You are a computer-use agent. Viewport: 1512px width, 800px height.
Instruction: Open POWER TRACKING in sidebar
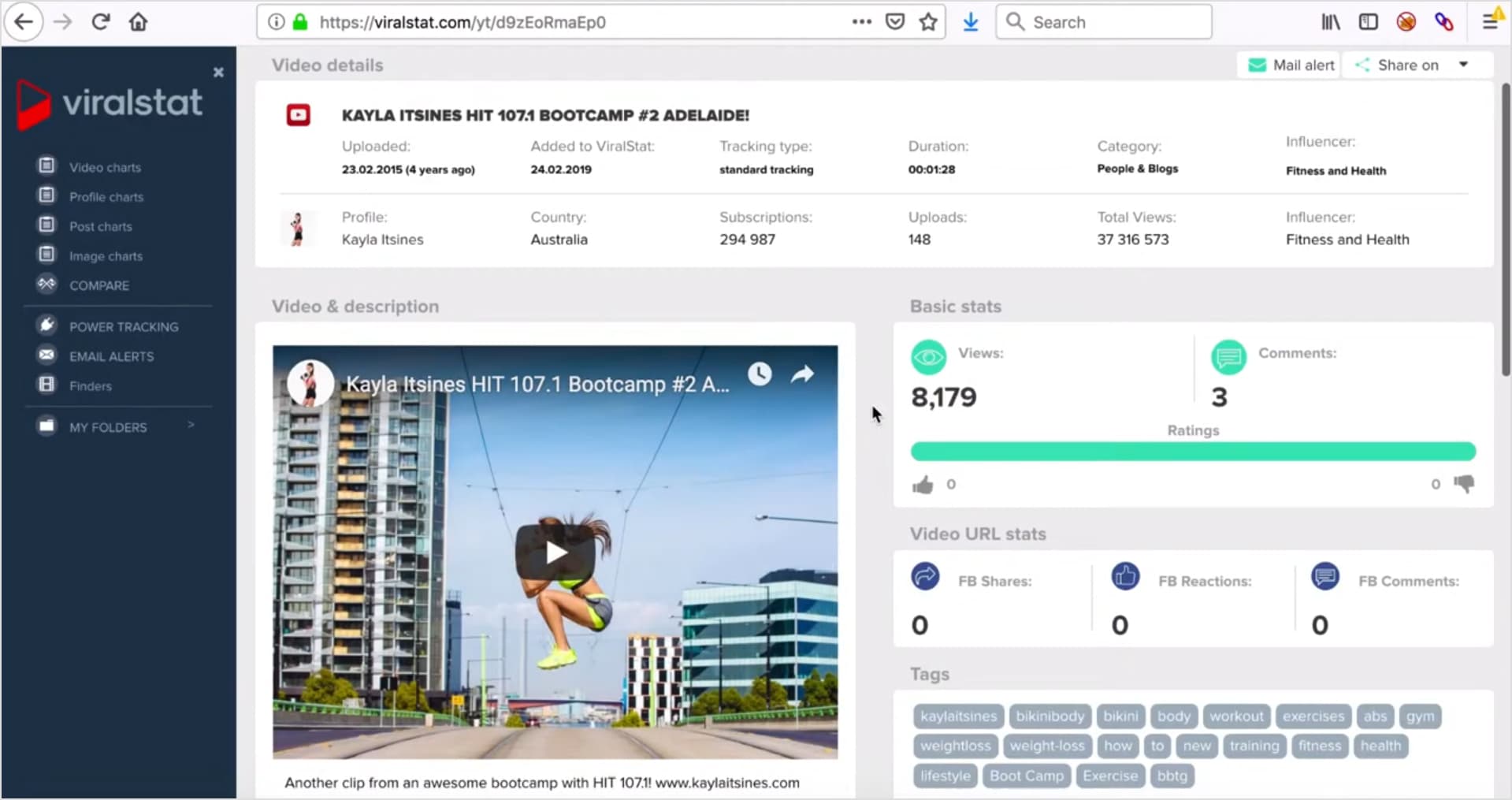pyautogui.click(x=124, y=326)
